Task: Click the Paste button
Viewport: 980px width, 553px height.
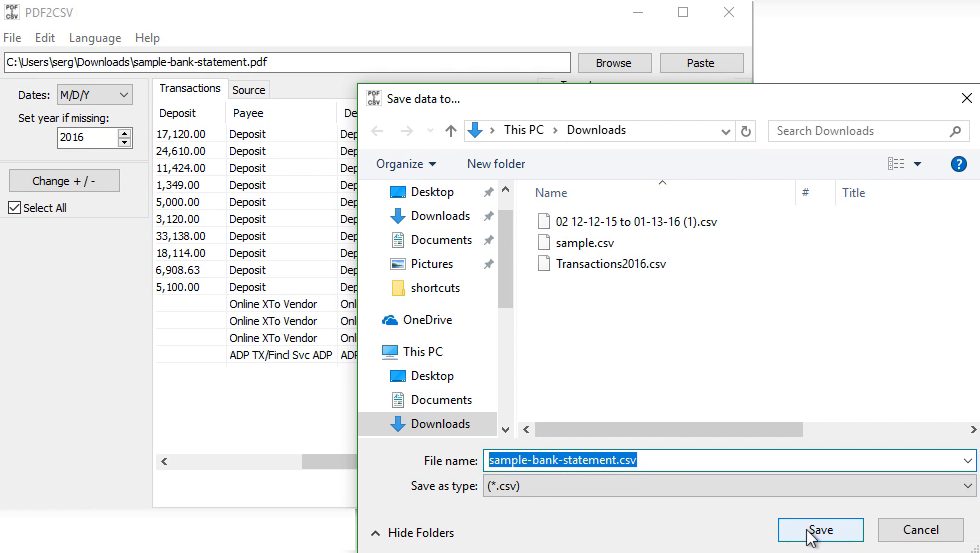Action: tap(701, 63)
